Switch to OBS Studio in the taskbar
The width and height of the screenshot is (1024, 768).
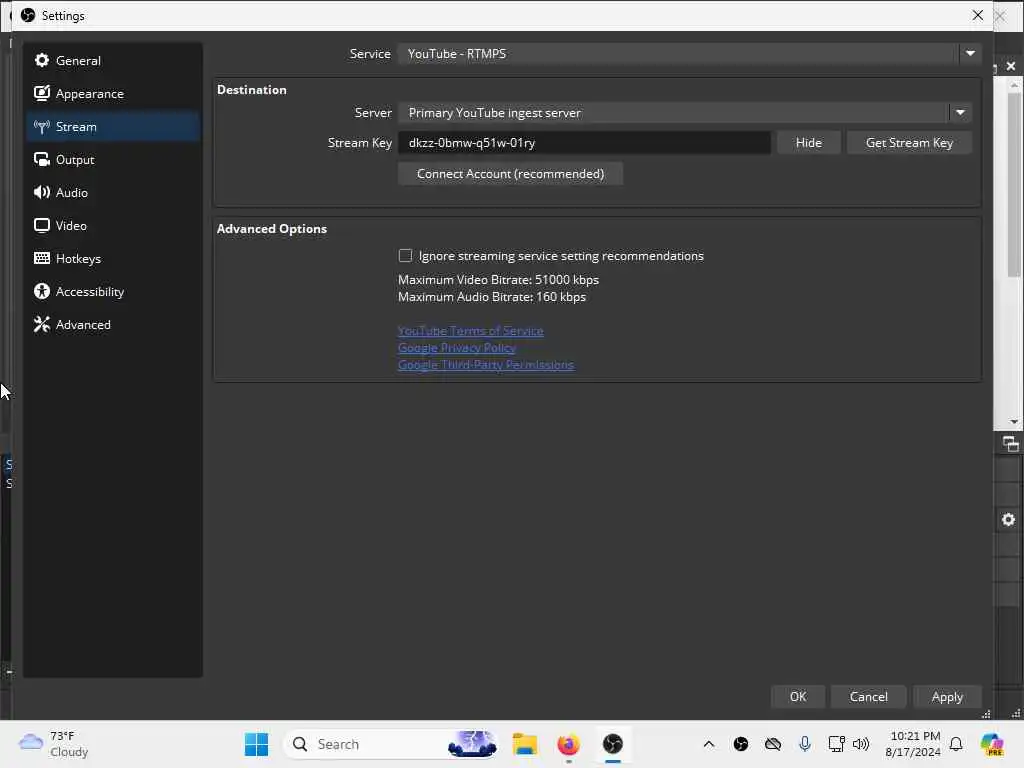point(613,744)
